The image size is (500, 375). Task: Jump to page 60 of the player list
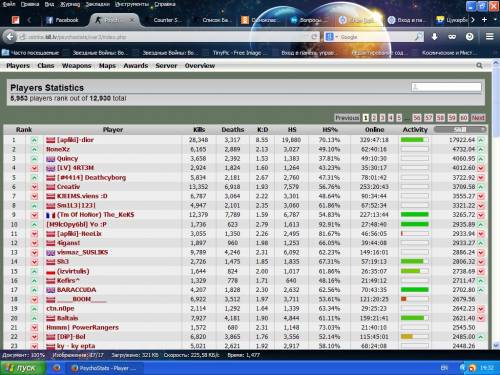(x=463, y=118)
